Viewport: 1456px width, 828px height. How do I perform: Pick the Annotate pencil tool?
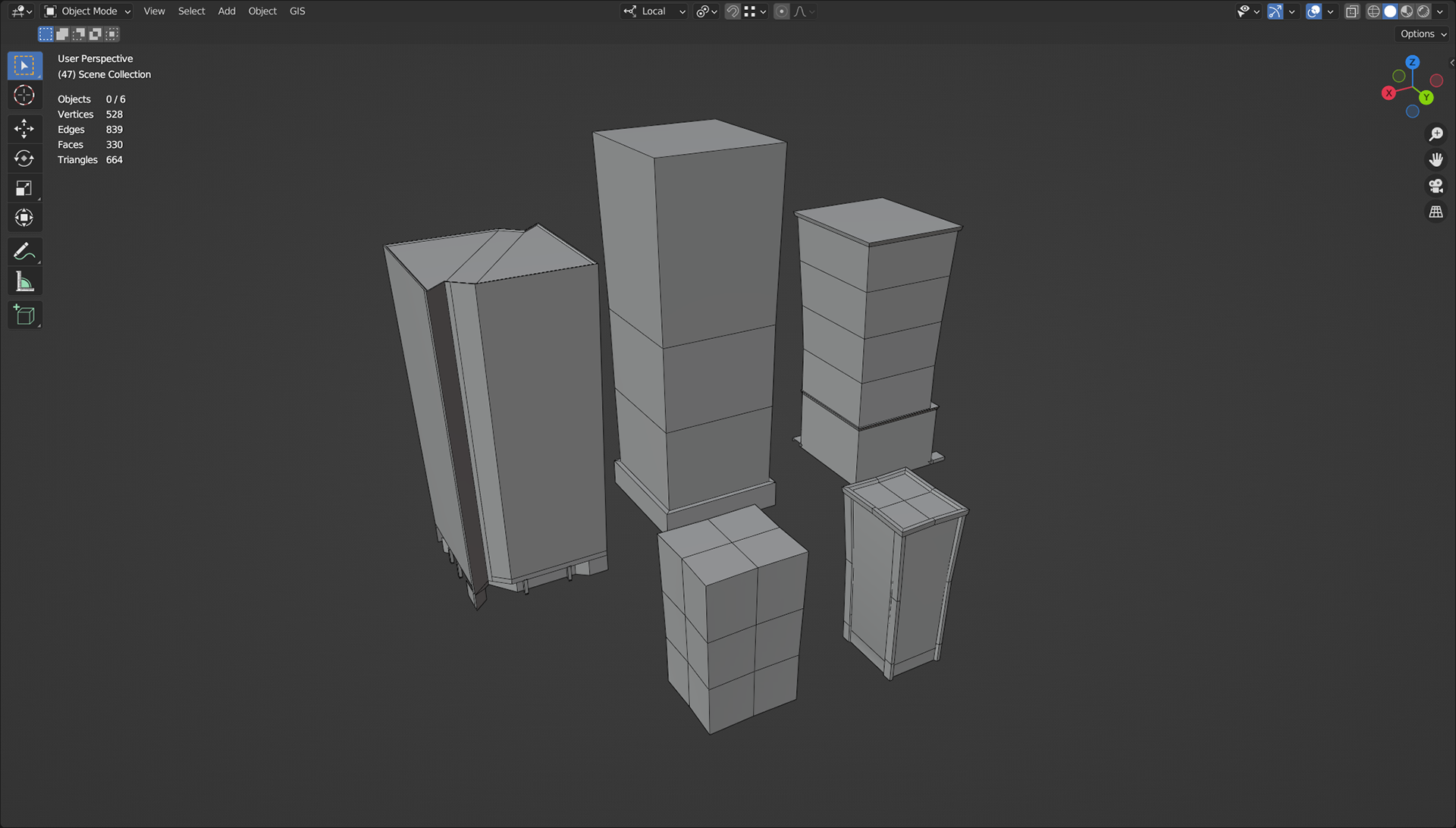[x=24, y=251]
